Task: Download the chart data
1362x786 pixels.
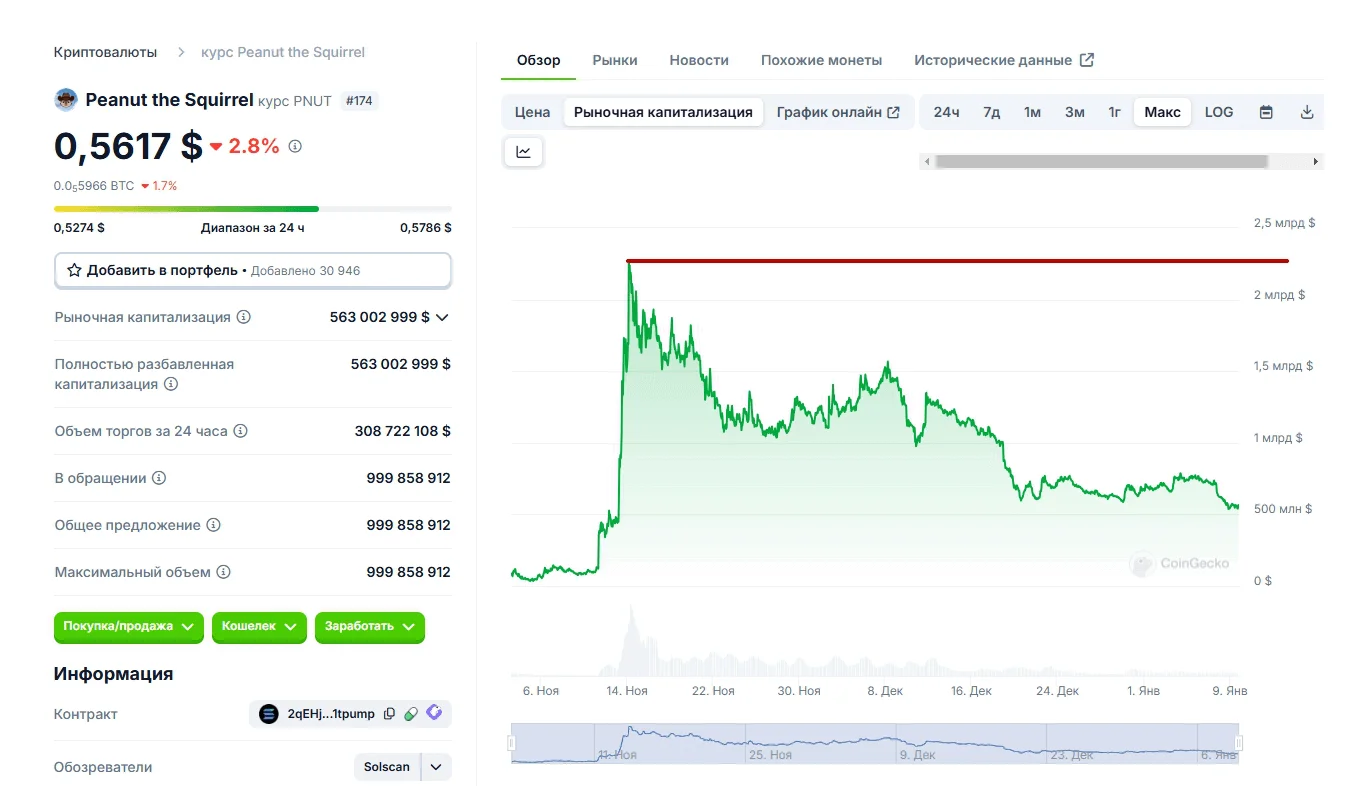Action: tap(1306, 112)
